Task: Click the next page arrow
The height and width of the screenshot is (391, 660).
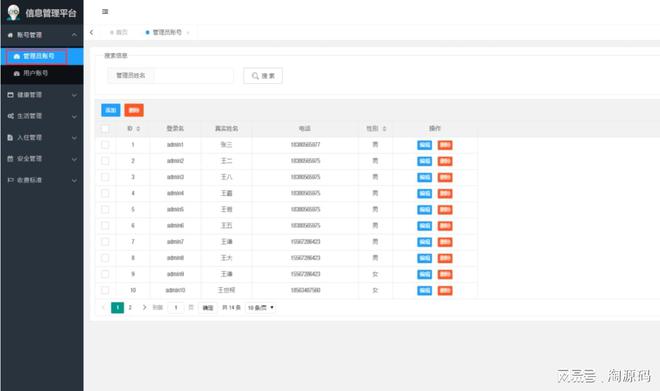Action: tap(144, 308)
